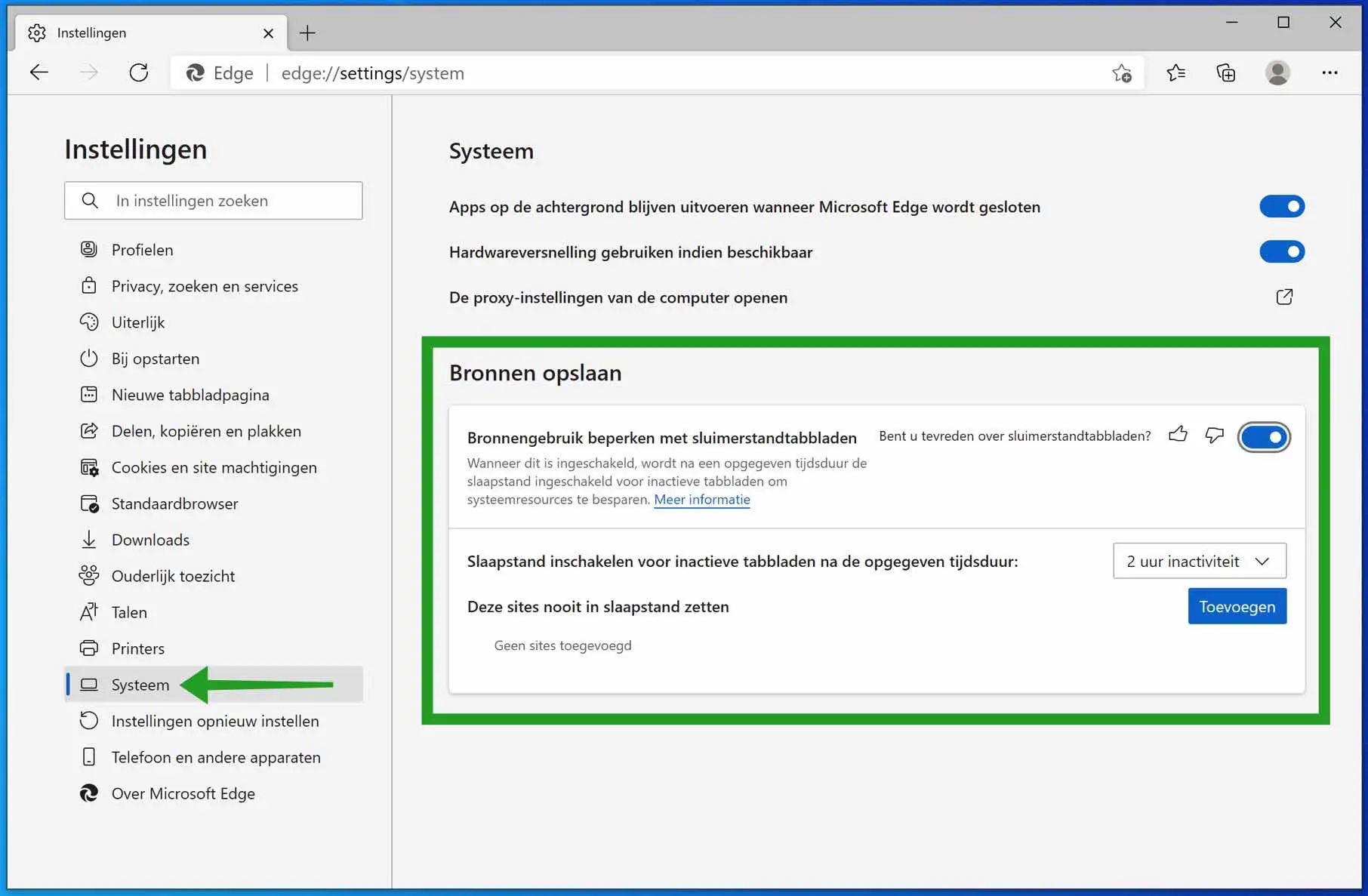Image resolution: width=1368 pixels, height=896 pixels.
Task: Click the forward navigation arrow
Action: point(89,72)
